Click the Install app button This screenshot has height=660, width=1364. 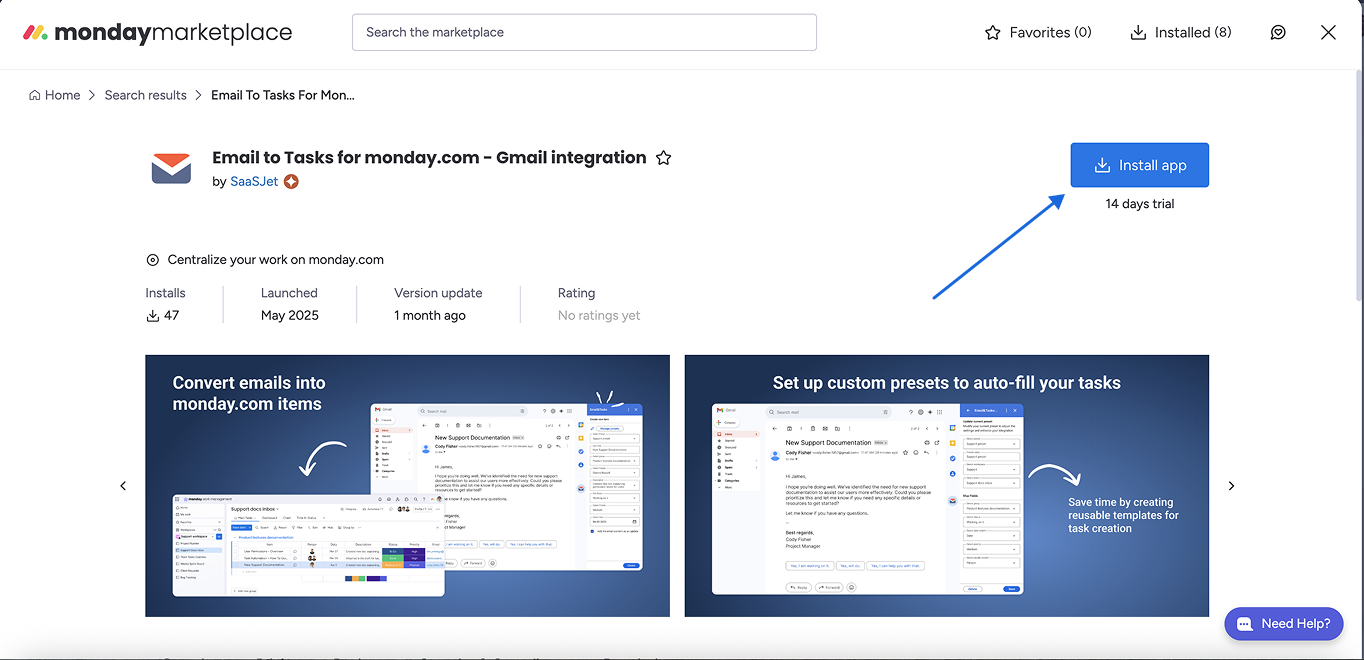(x=1139, y=165)
